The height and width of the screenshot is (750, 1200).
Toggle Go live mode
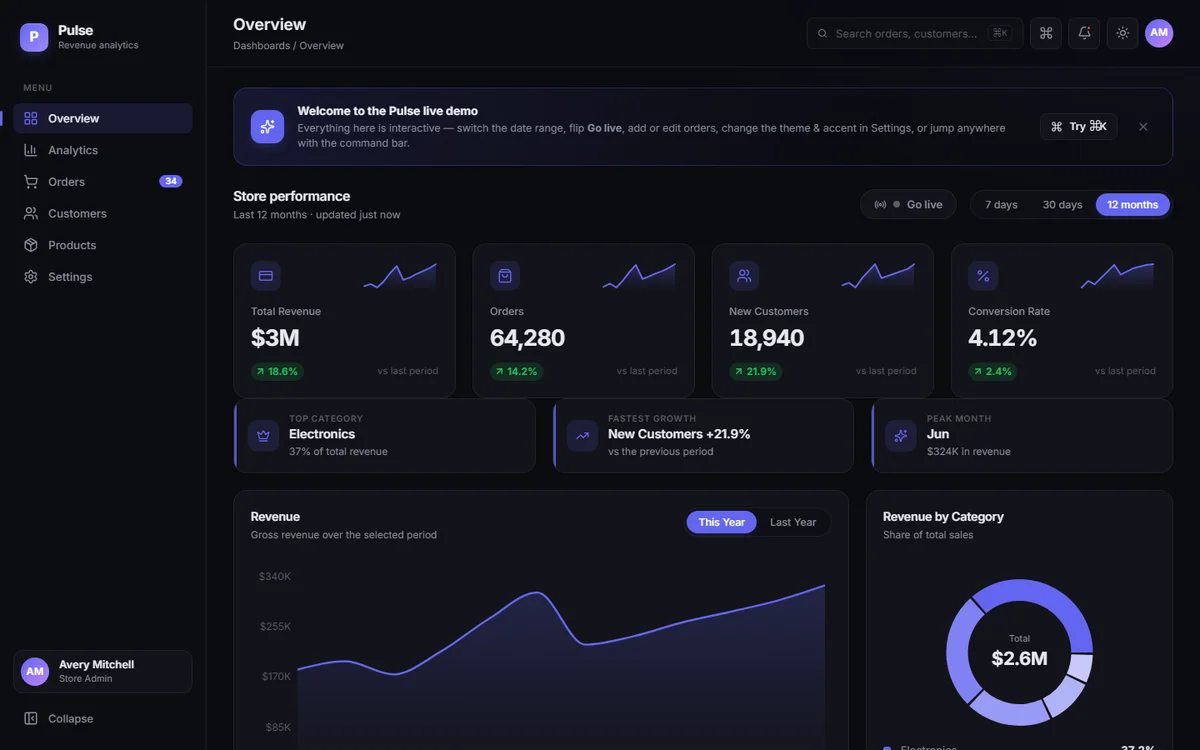908,205
